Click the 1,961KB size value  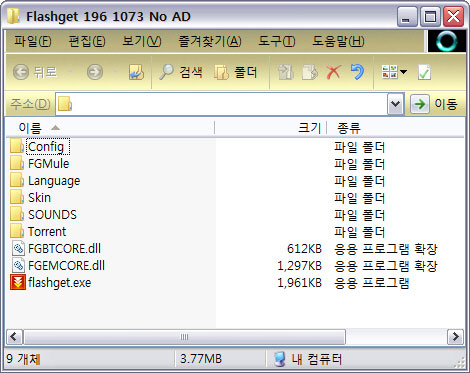[x=300, y=283]
